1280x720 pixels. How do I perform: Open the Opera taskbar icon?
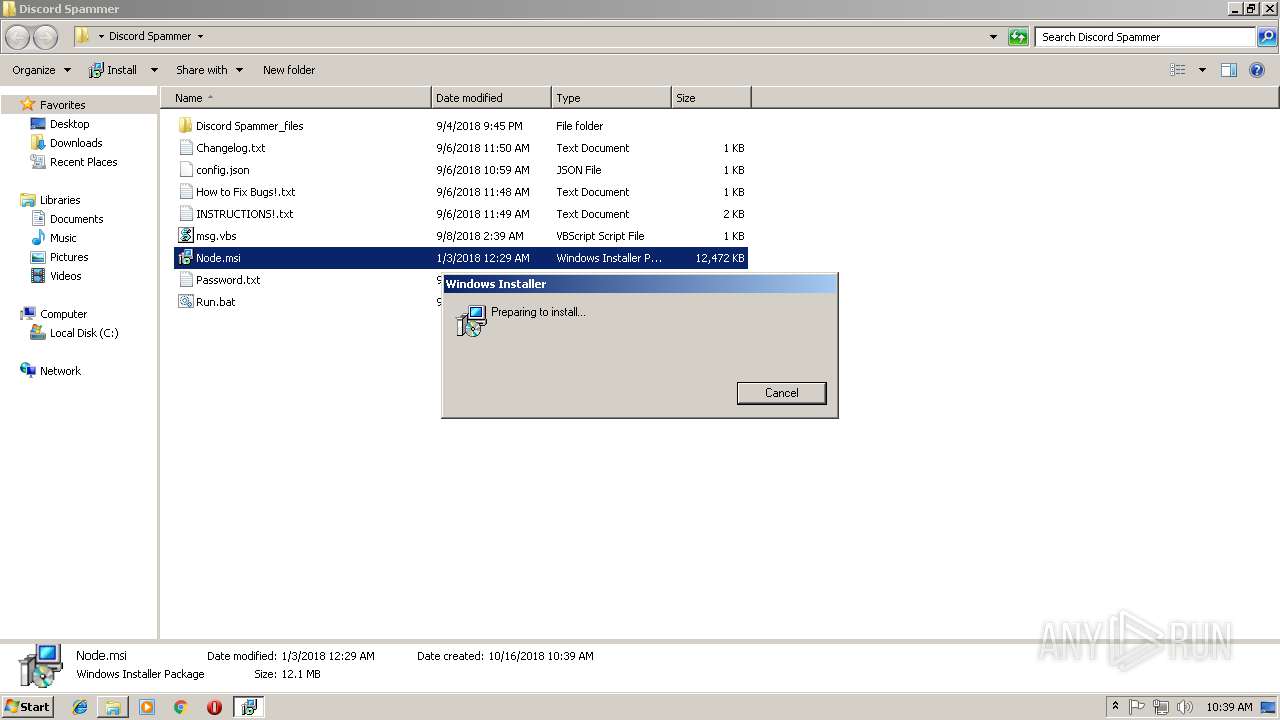(214, 707)
